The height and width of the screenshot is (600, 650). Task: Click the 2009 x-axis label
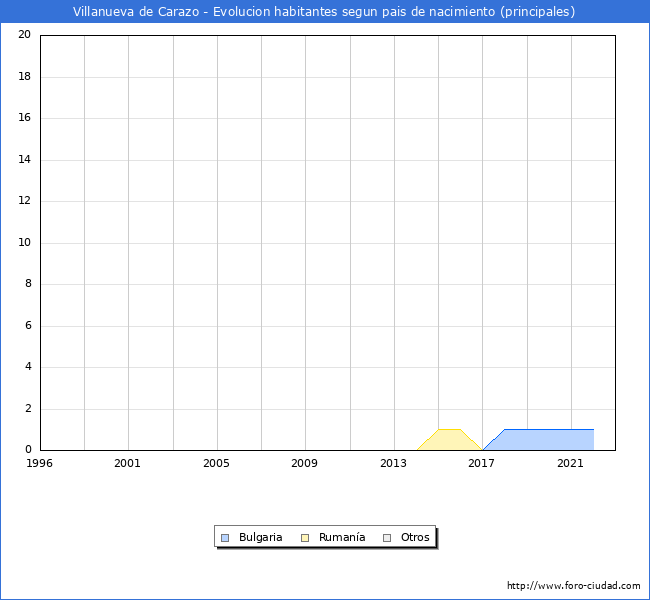(x=304, y=463)
